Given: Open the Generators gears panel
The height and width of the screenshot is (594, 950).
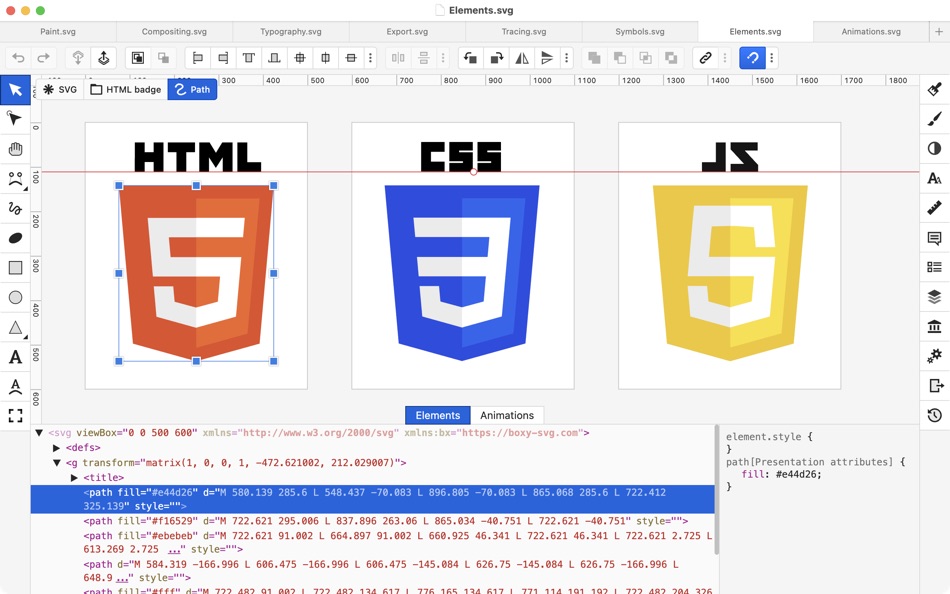Looking at the screenshot, I should coord(934,356).
